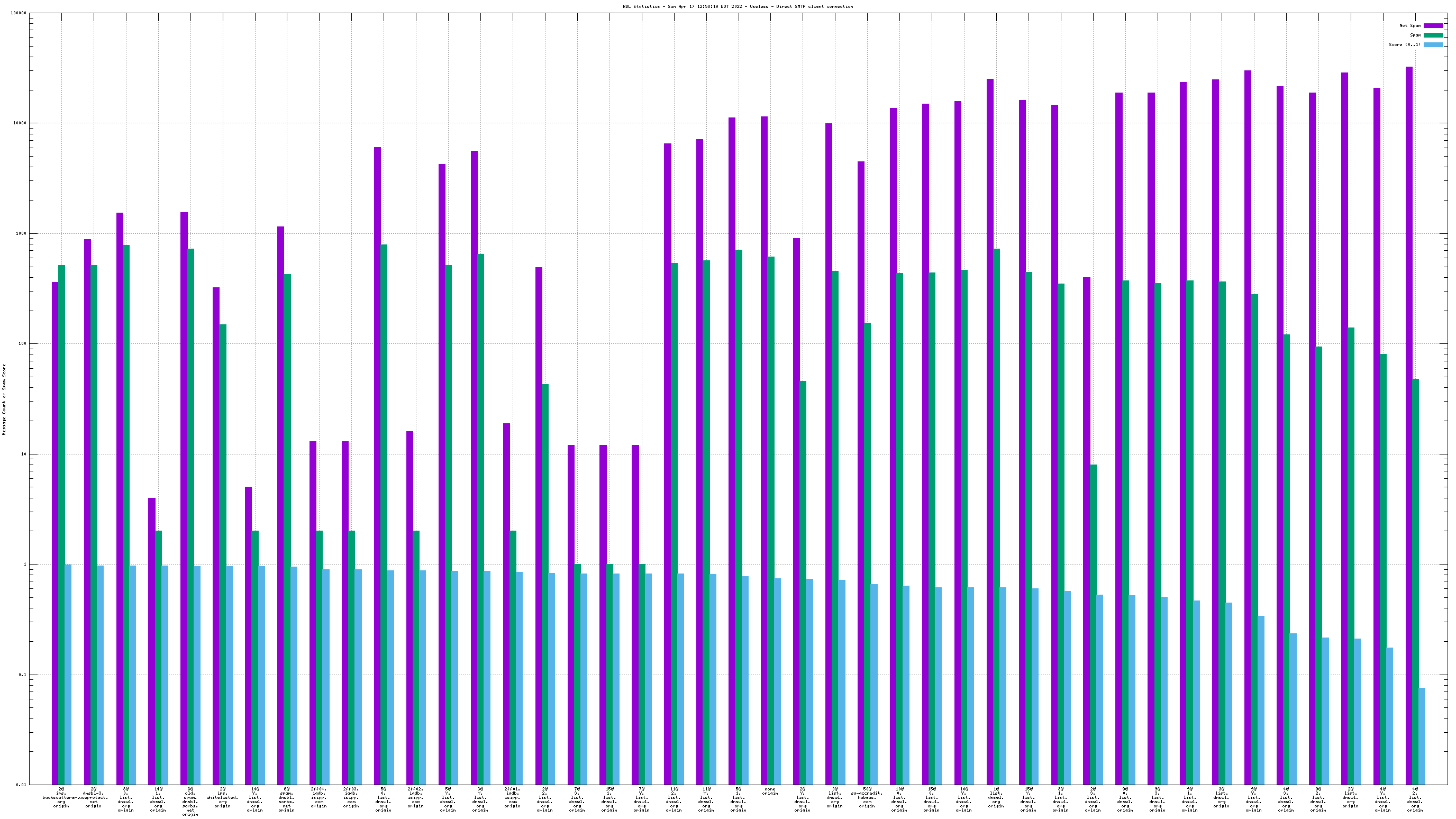Click the blue Score (0..1) legend swatch
Screen dimensions: 1456x819
(1432, 44)
